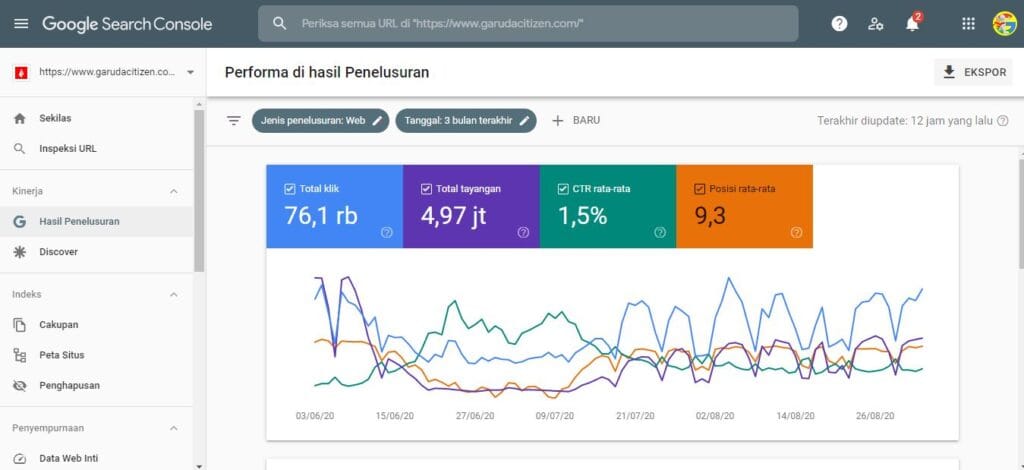Screen dimensions: 1024x470
Task: Click the Tanggal: 3 bulan terakhir chip
Action: [x=466, y=121]
